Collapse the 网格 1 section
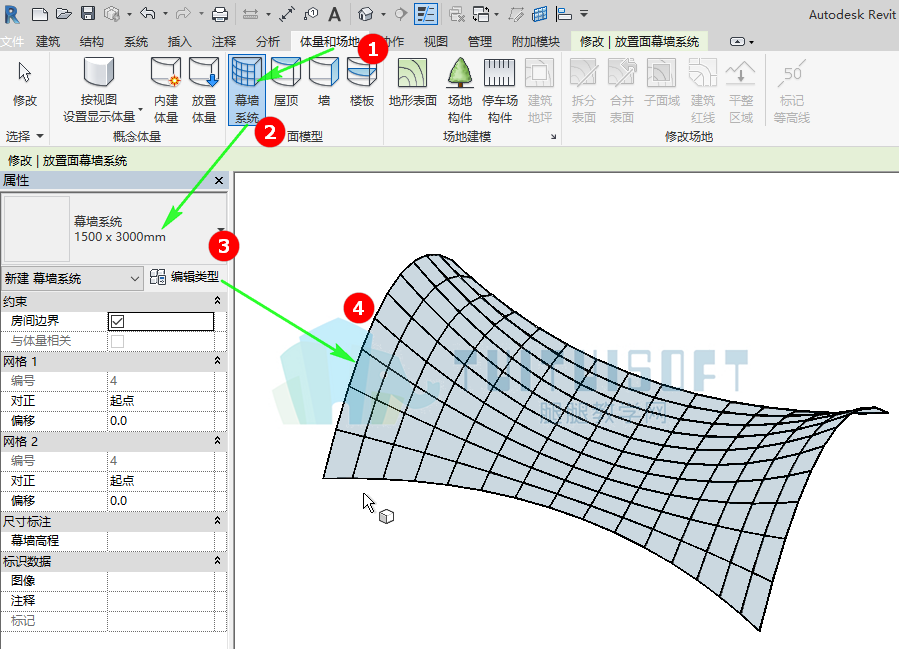 pos(217,361)
